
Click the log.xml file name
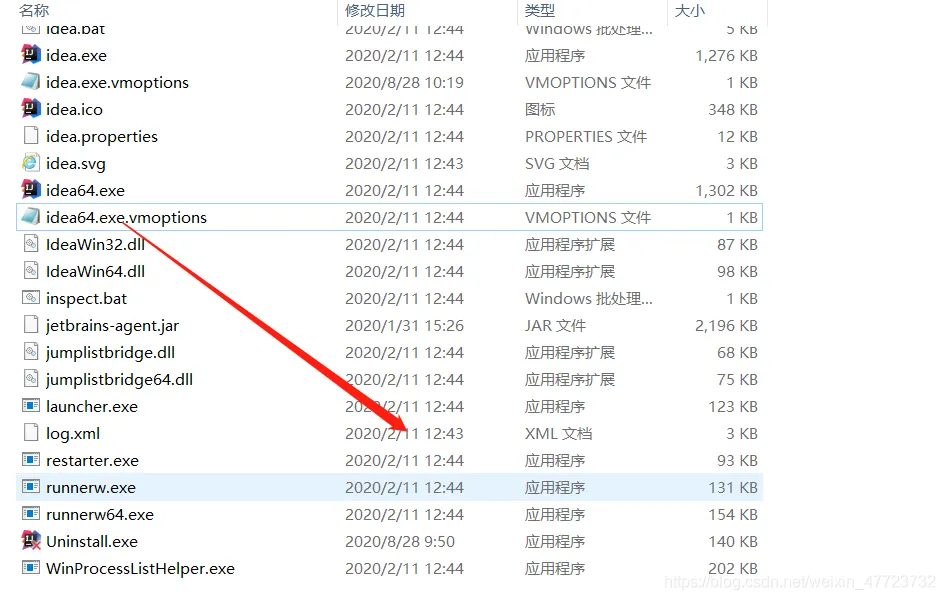click(x=73, y=434)
